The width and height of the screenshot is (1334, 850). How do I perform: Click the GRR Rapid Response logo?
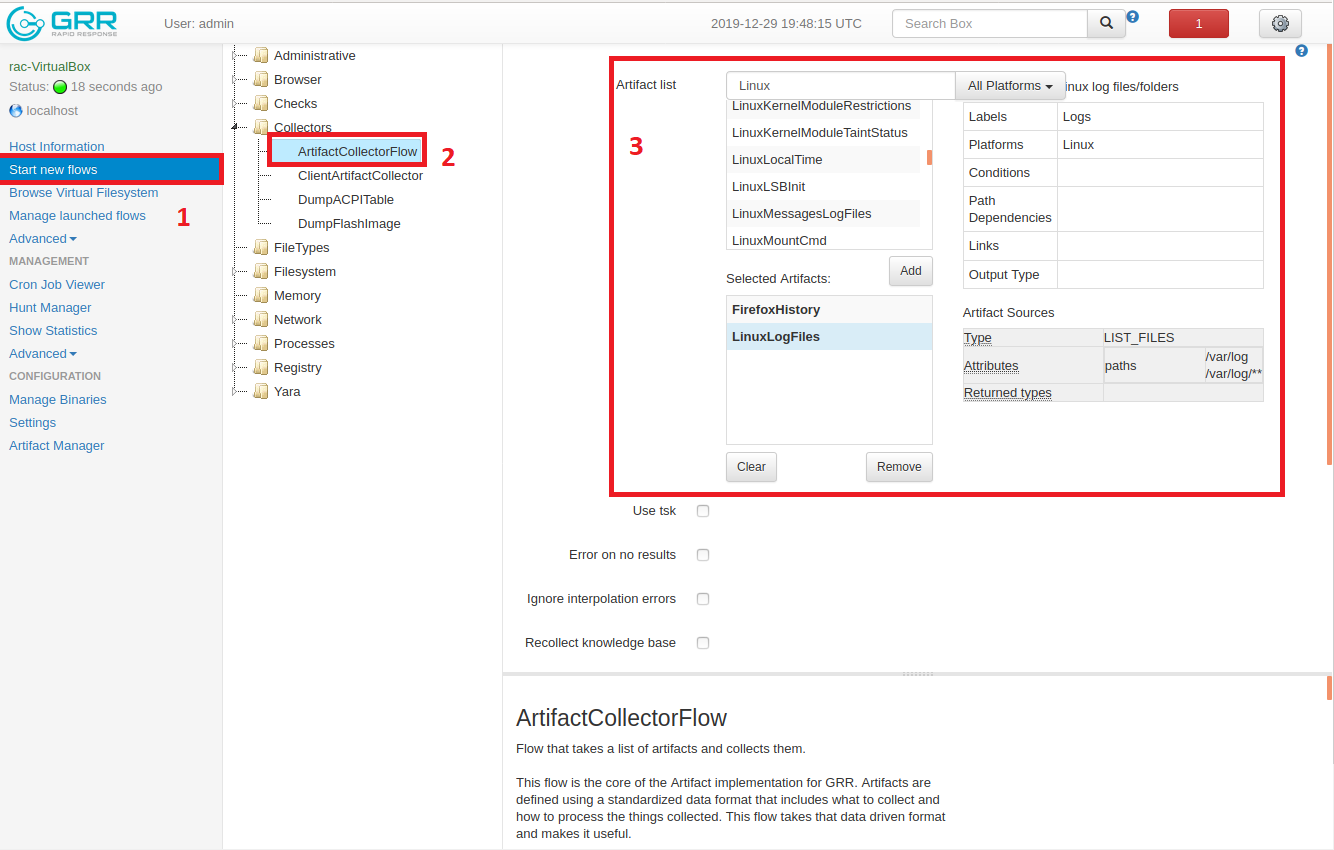[x=62, y=23]
